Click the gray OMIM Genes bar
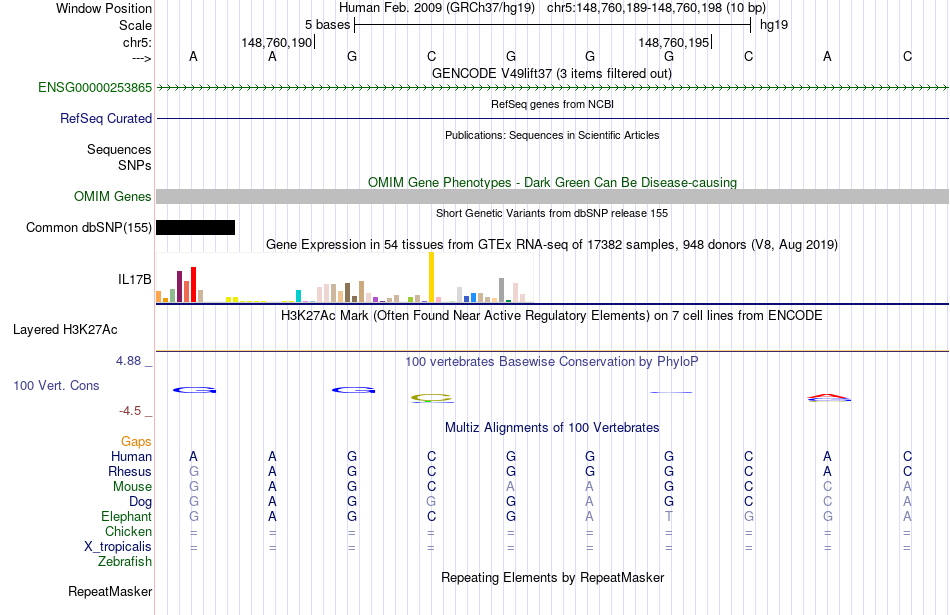The image size is (950, 615). tap(552, 196)
